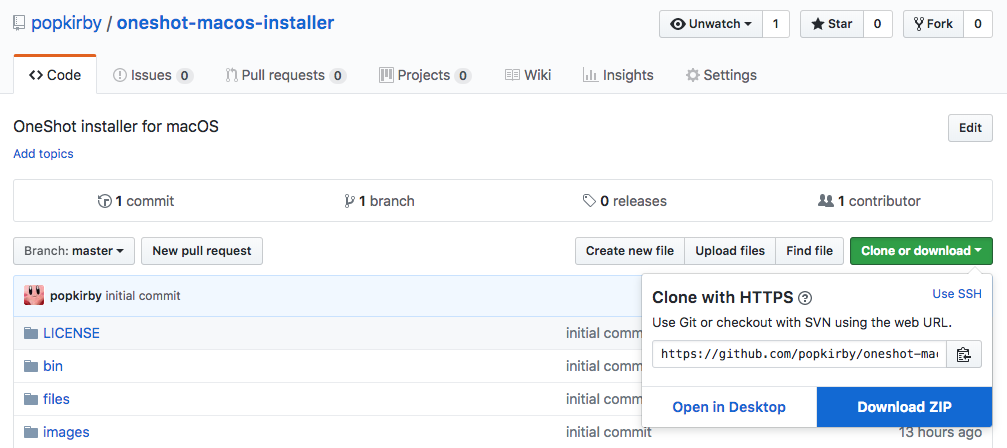This screenshot has height=448, width=1007.
Task: Open the Settings tab
Action: (721, 75)
